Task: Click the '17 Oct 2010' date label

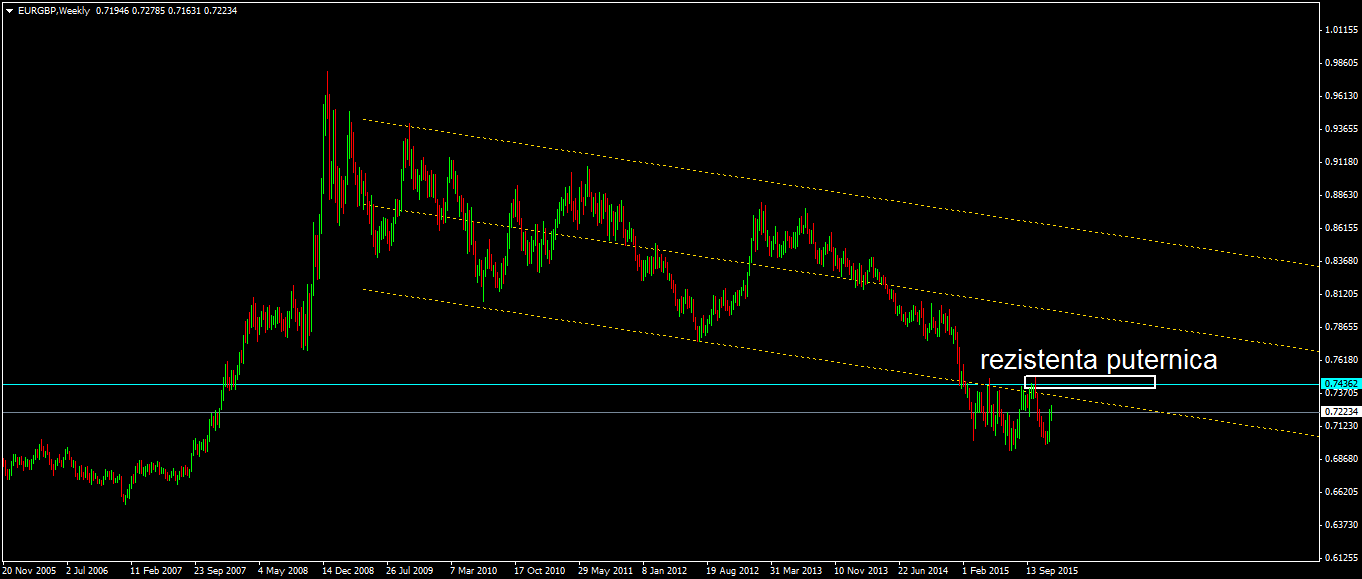Action: tap(540, 571)
